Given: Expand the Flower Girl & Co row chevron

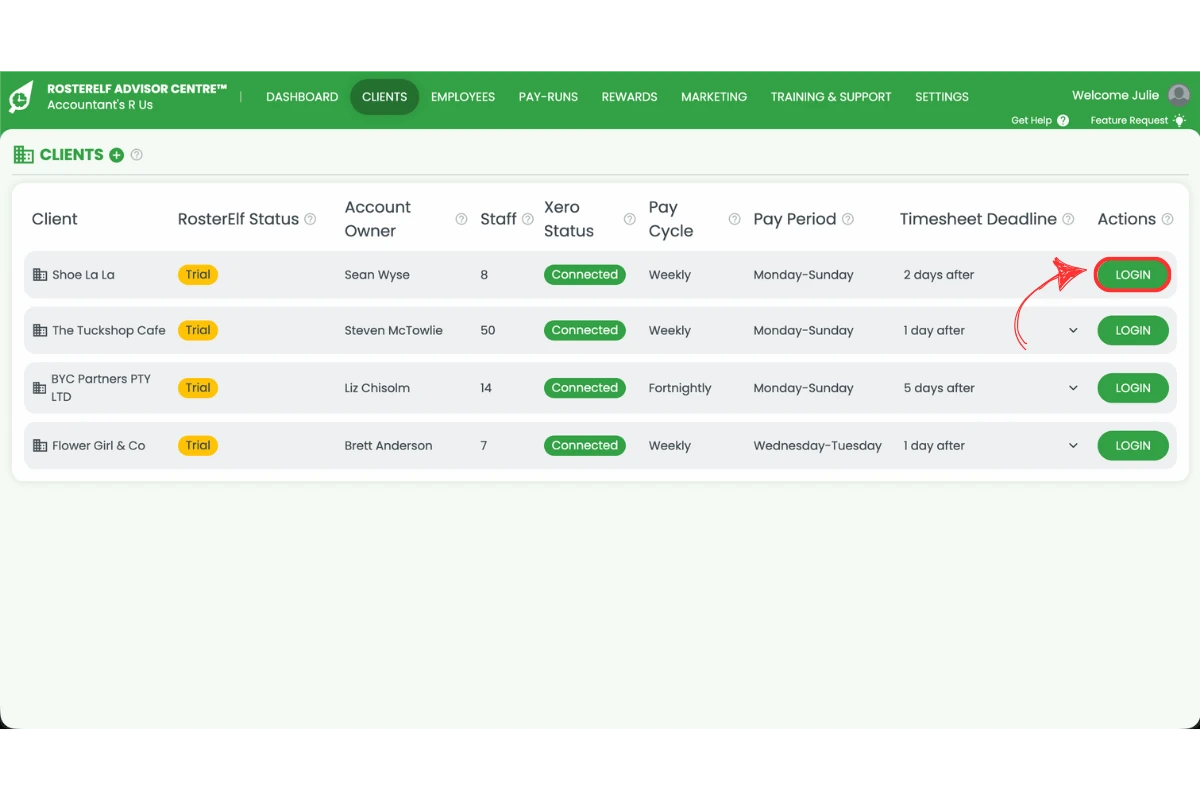Looking at the screenshot, I should [1073, 445].
